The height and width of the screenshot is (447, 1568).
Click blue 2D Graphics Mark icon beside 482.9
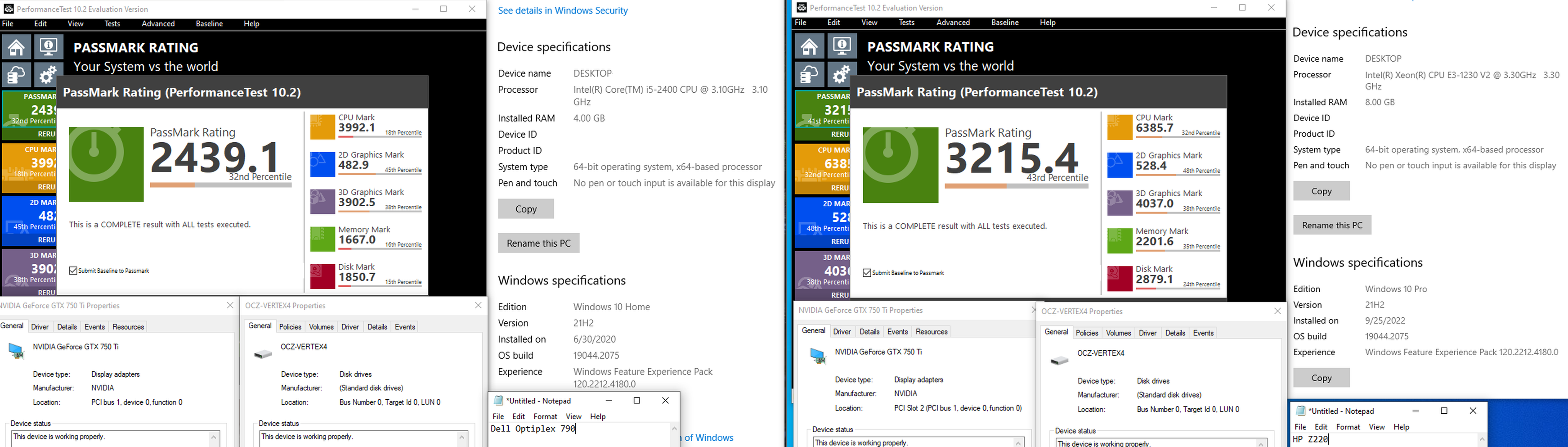(323, 164)
